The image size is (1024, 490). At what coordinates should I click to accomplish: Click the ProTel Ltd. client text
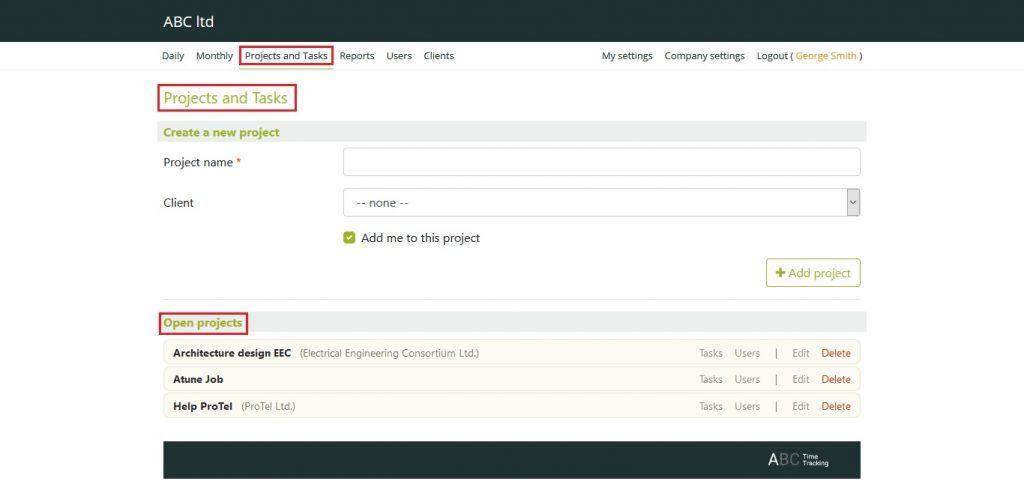(268, 406)
